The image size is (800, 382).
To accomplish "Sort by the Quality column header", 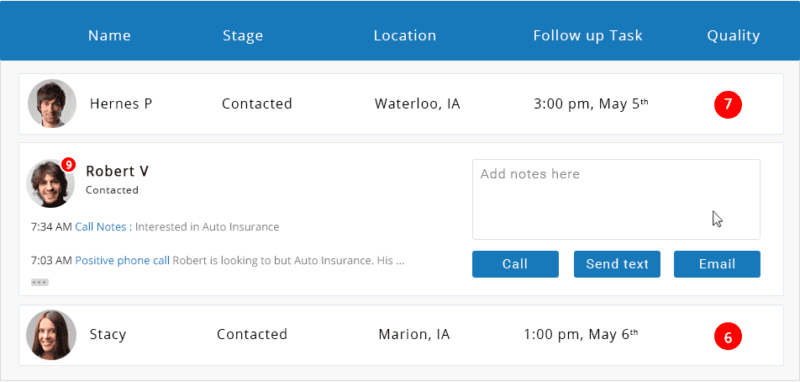I will pyautogui.click(x=733, y=36).
